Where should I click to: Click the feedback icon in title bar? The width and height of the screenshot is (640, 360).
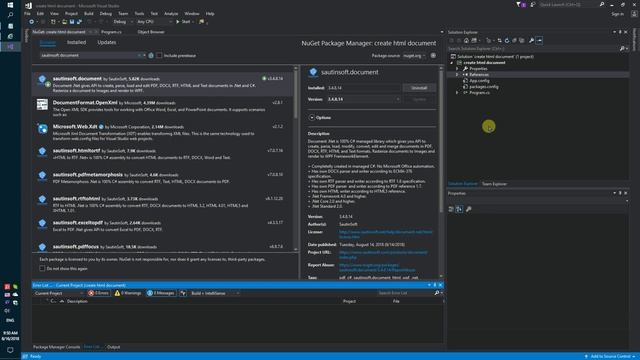pyautogui.click(x=533, y=4)
